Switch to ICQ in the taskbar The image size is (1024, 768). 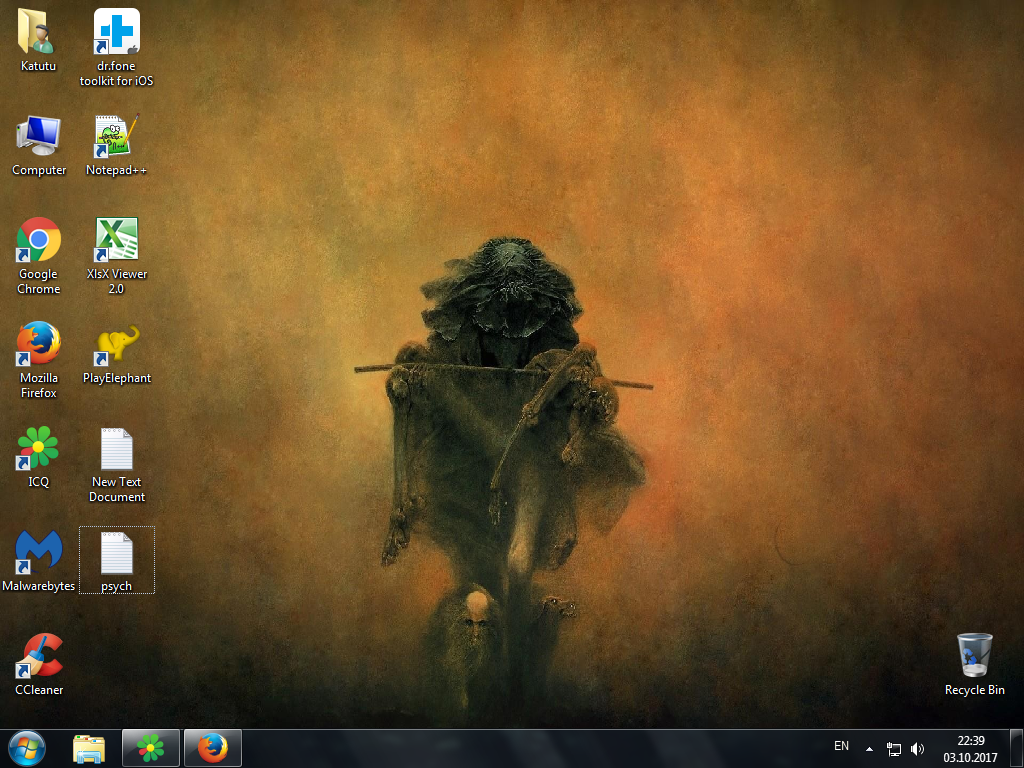[151, 748]
